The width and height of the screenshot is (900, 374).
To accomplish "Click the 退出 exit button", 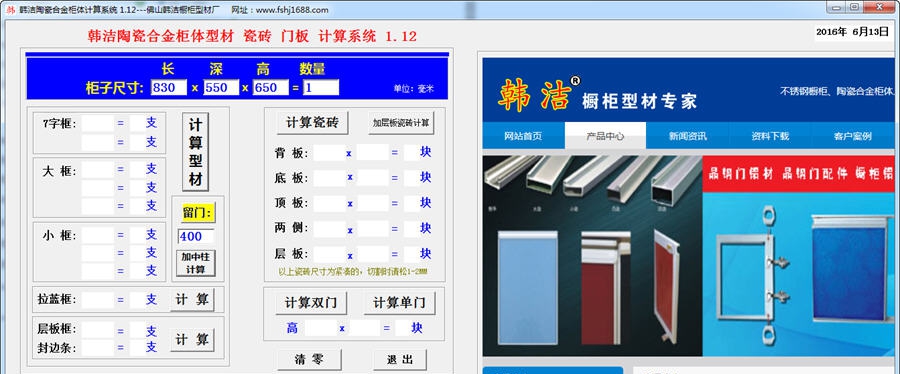I will click(400, 359).
